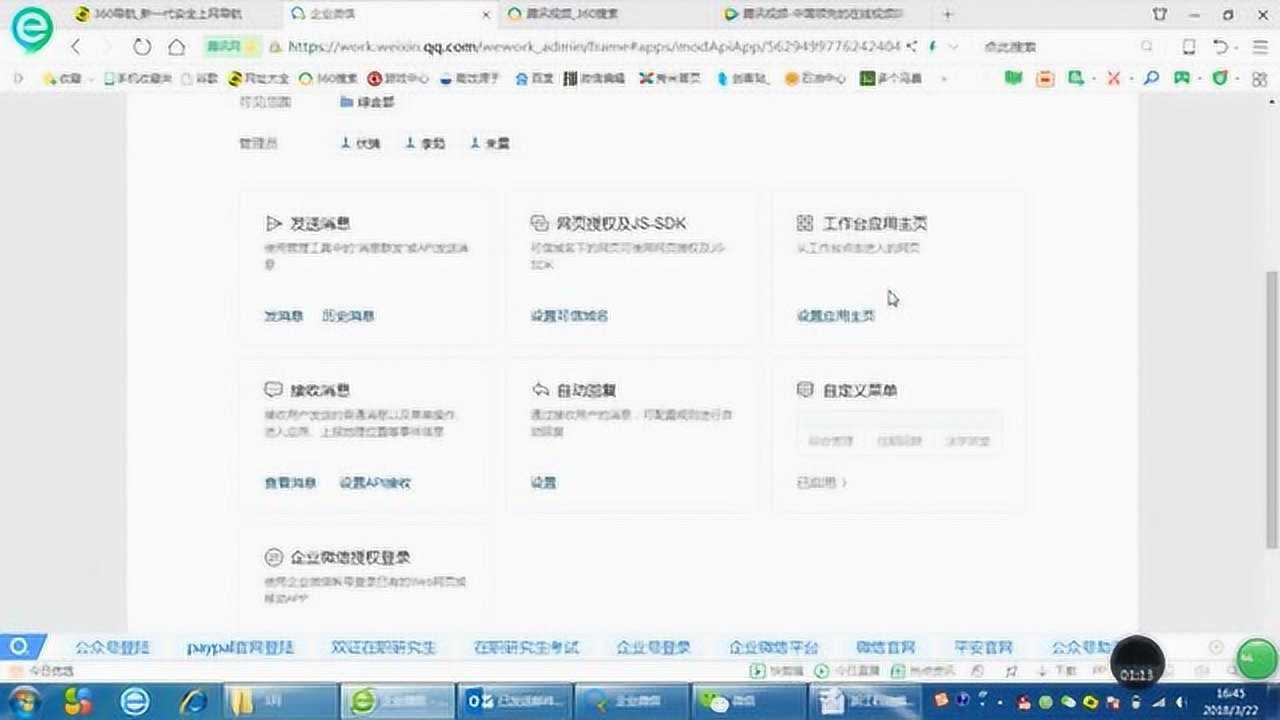This screenshot has height=720, width=1280.
Task: Click the page vertical scrollbar
Action: point(1272,410)
